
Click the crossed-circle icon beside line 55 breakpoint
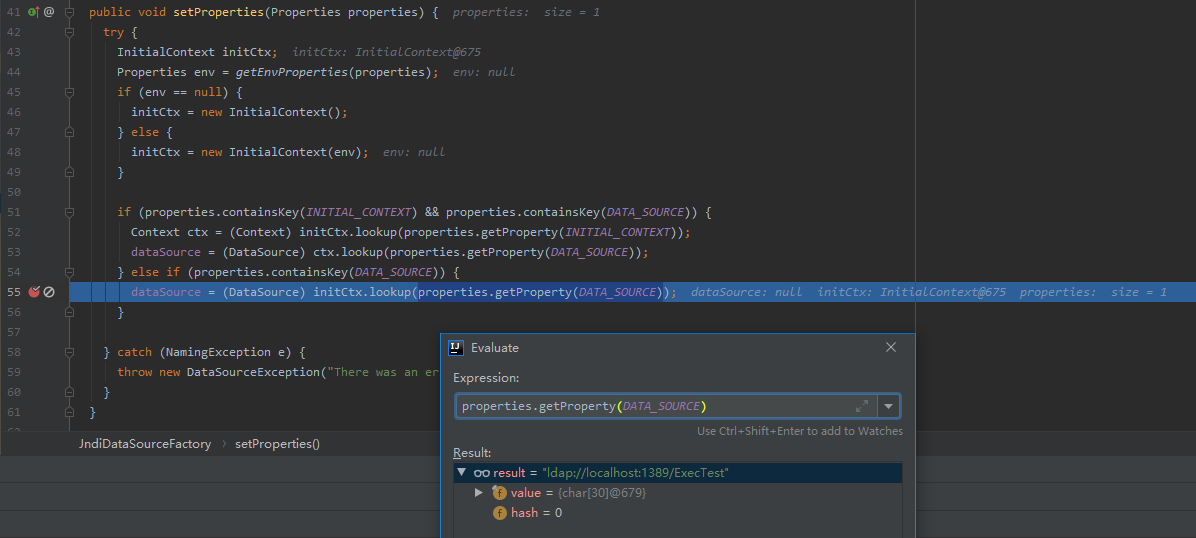pyautogui.click(x=49, y=292)
